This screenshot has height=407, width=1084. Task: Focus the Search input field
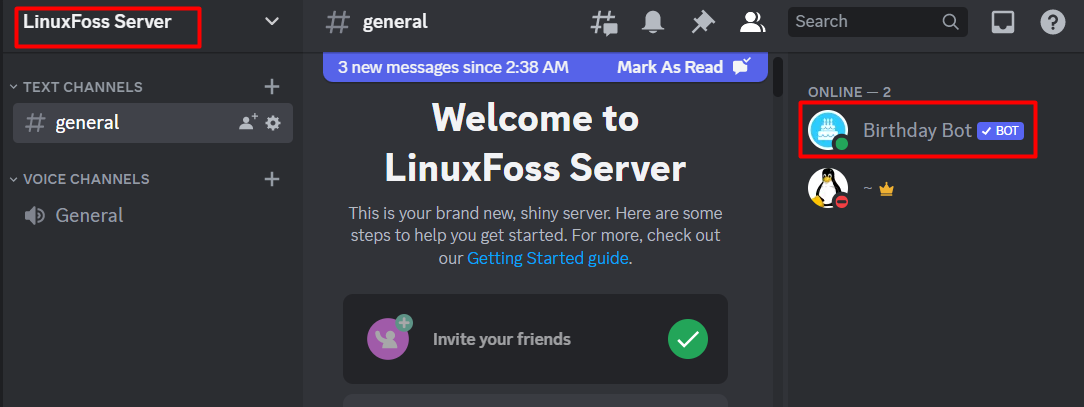(877, 21)
